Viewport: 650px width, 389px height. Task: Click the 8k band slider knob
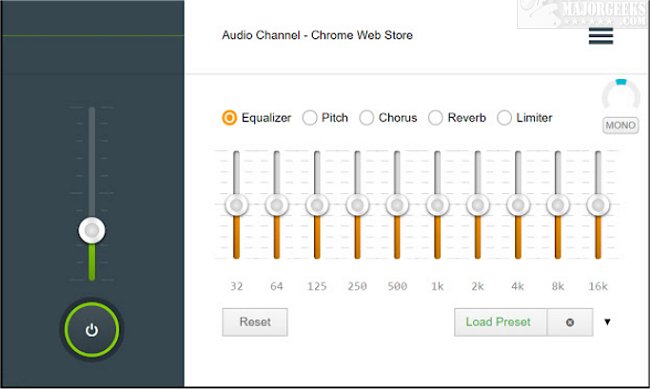point(558,204)
